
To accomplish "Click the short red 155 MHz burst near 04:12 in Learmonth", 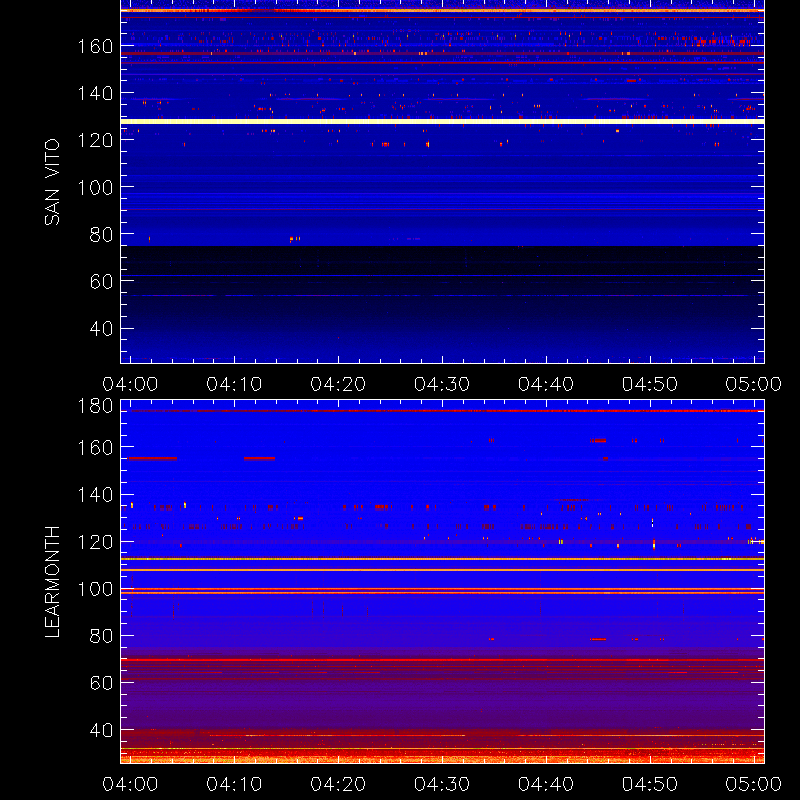I will pos(259,459).
